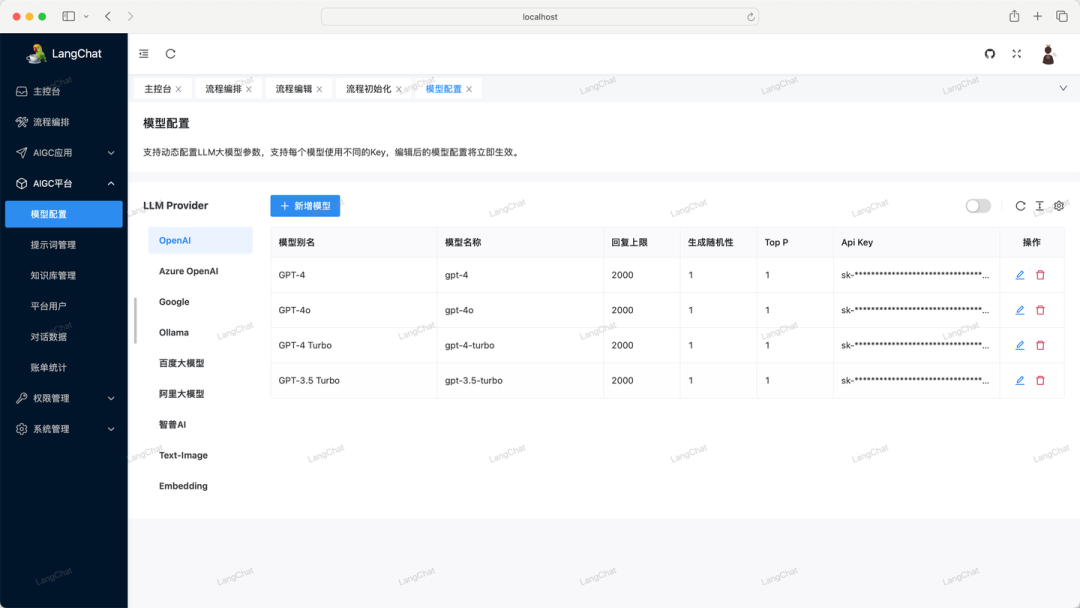Switch to the 主控台 tab
Image resolution: width=1080 pixels, height=608 pixels.
155,88
